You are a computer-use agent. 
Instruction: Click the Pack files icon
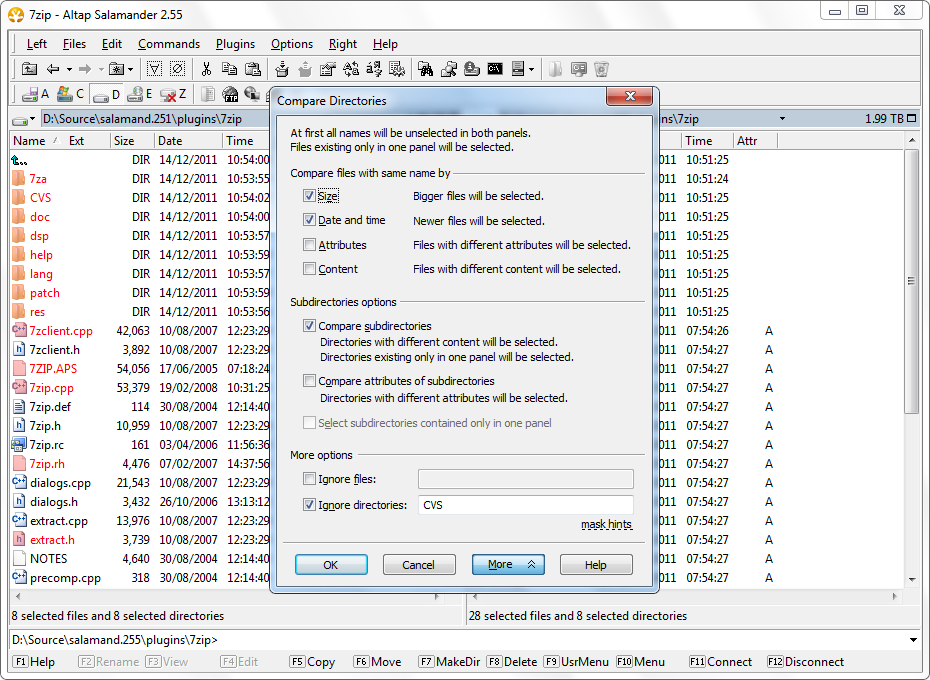(282, 69)
